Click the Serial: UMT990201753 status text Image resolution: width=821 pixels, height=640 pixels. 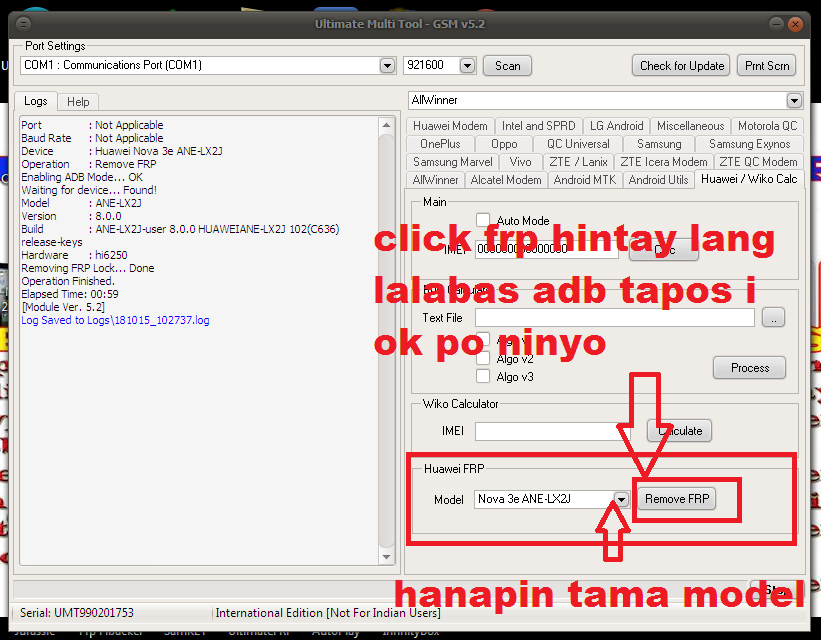click(76, 613)
